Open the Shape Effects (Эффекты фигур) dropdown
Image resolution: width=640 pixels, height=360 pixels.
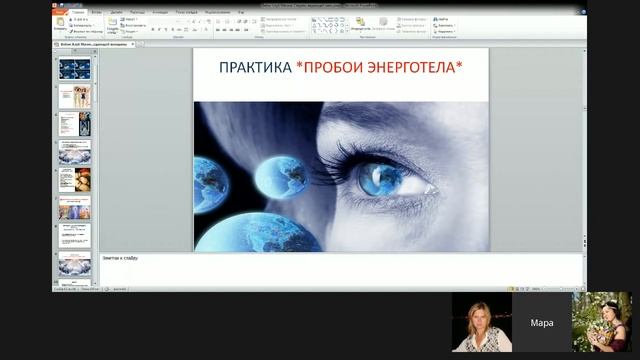point(412,31)
